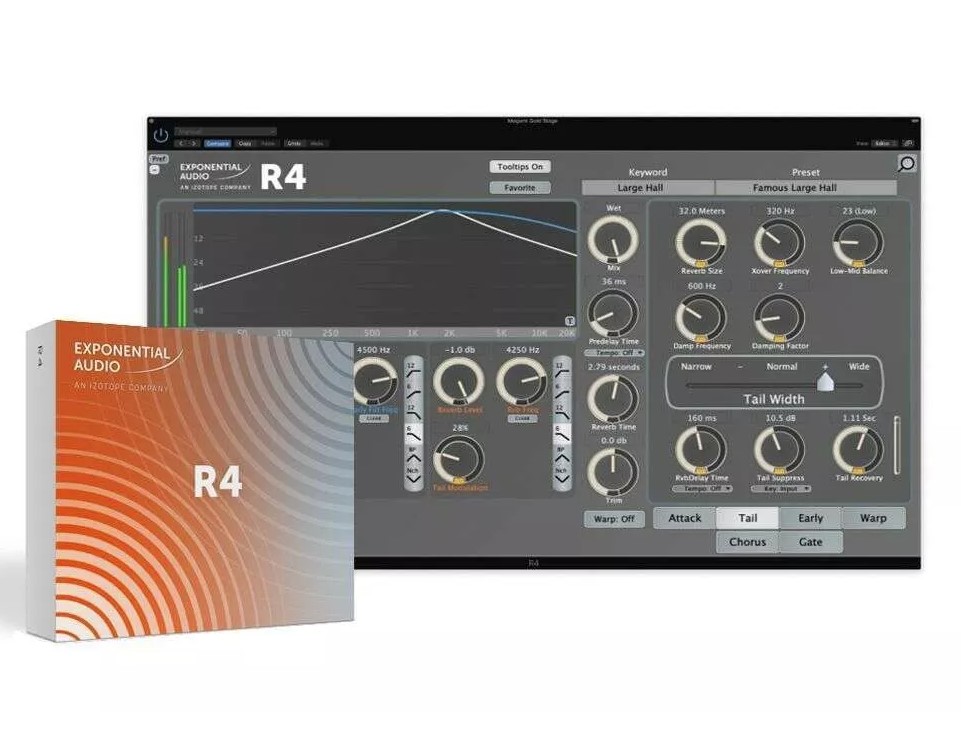Switch to the Warp tab

click(x=873, y=518)
